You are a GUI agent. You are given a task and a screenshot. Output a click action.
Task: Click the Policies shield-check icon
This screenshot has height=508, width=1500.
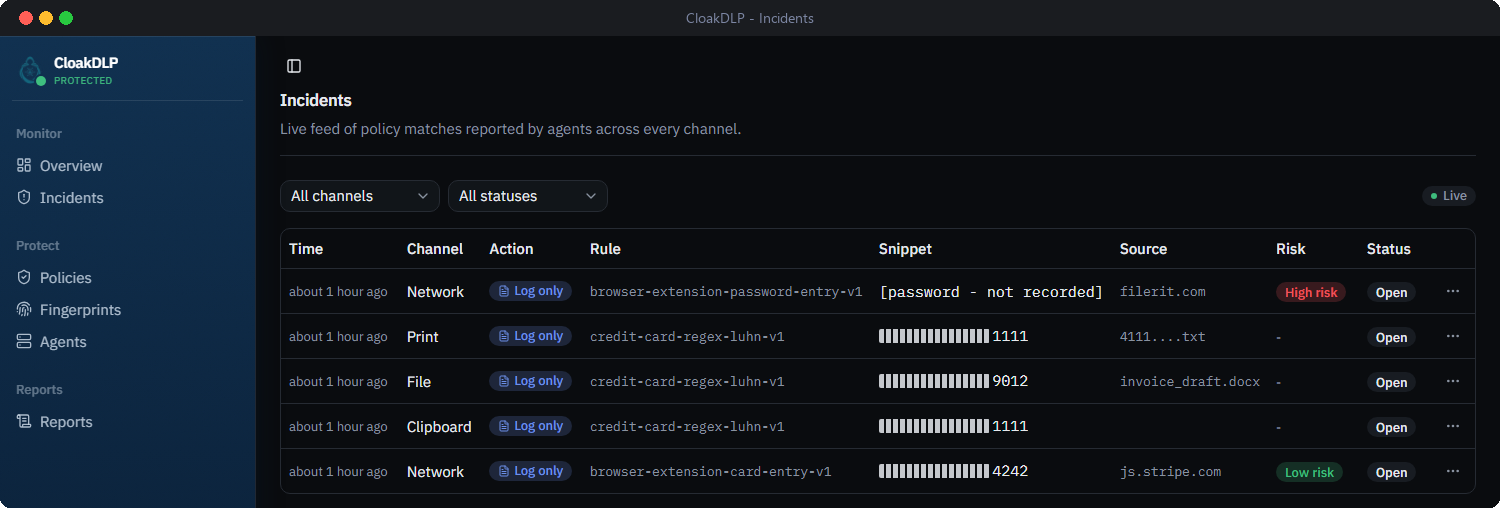coord(24,278)
